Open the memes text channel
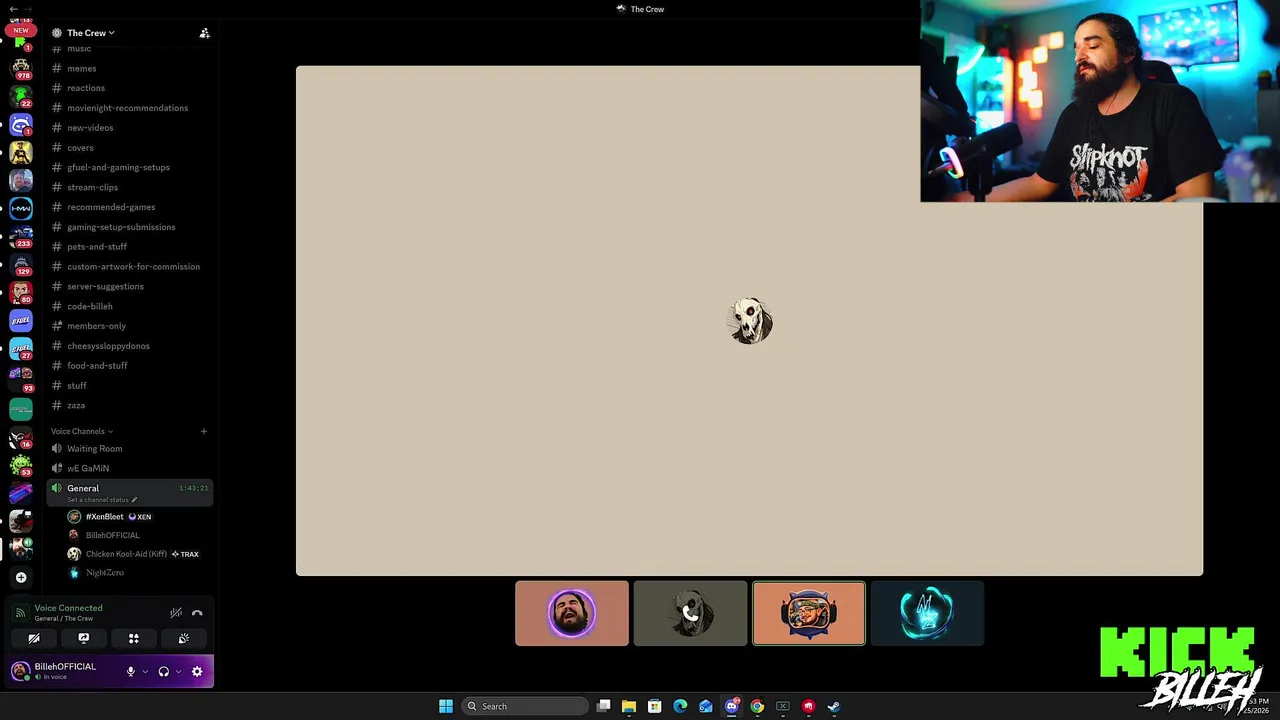 [130, 68]
